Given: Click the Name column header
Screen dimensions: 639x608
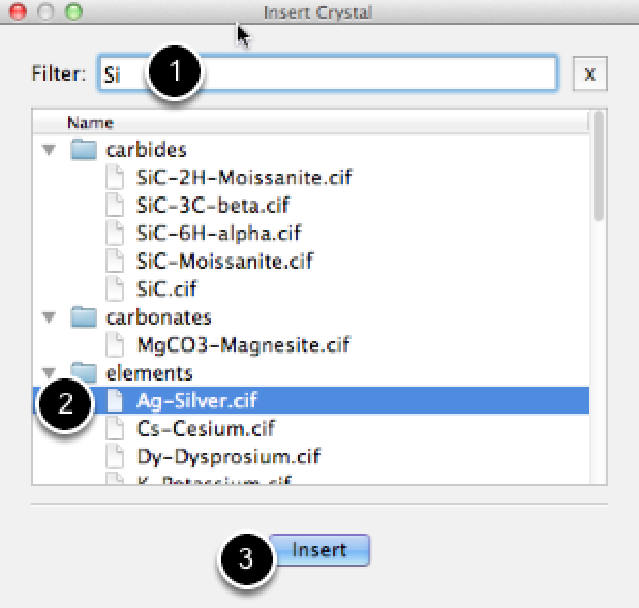Looking at the screenshot, I should pos(90,123).
